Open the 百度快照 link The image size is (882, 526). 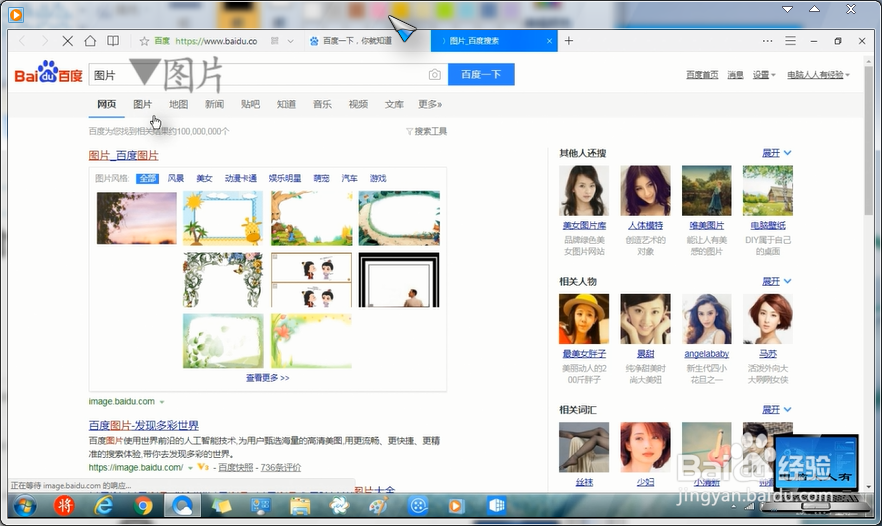point(235,467)
